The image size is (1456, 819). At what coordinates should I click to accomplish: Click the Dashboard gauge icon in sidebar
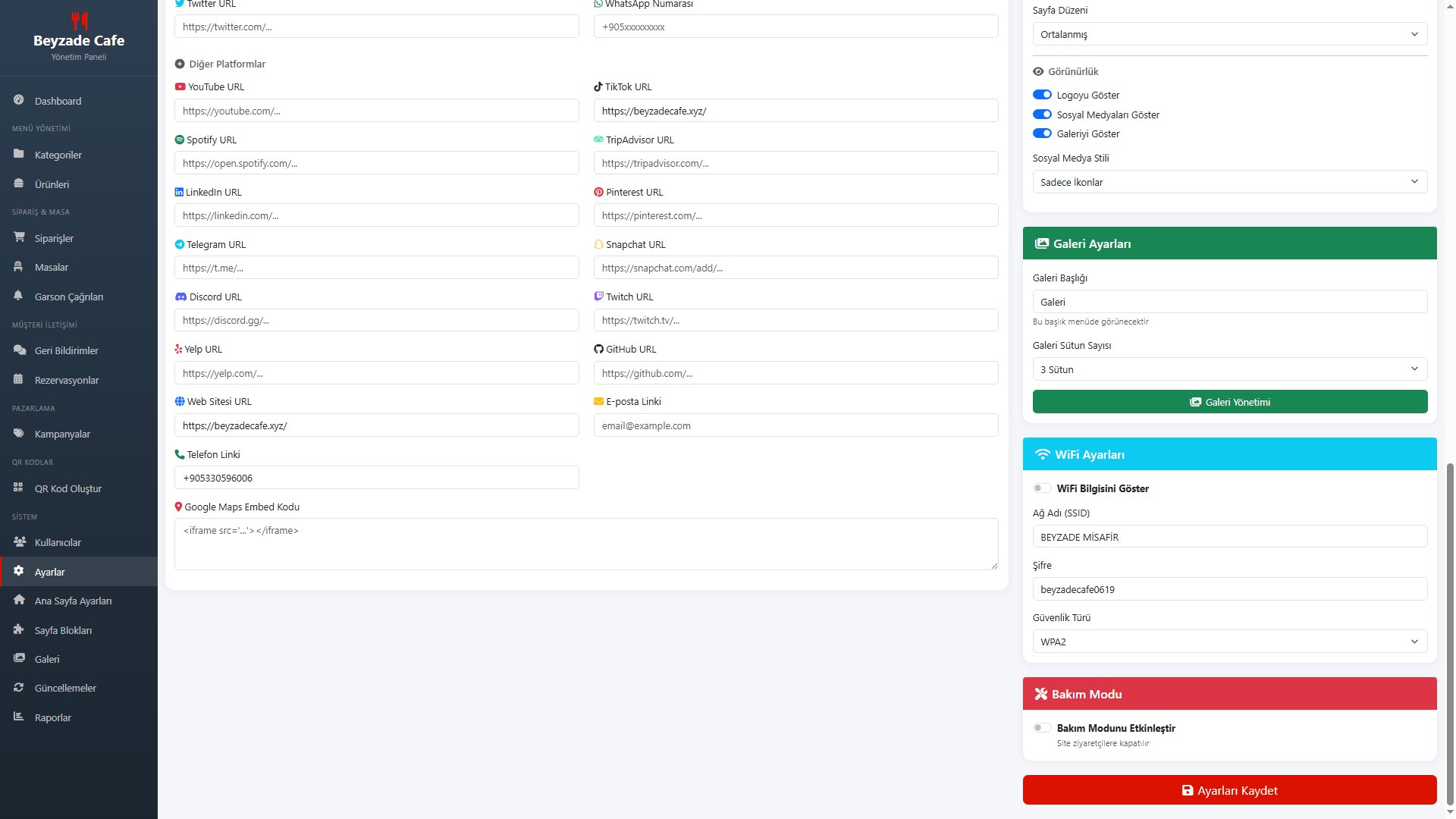[x=19, y=100]
